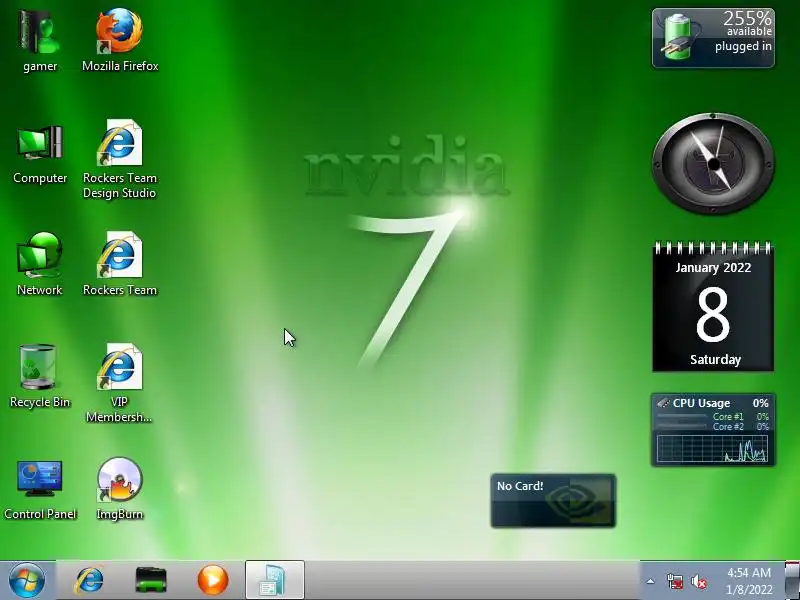Click the CPU Usage gadget graph
Image resolution: width=800 pixels, height=600 pixels.
[713, 449]
